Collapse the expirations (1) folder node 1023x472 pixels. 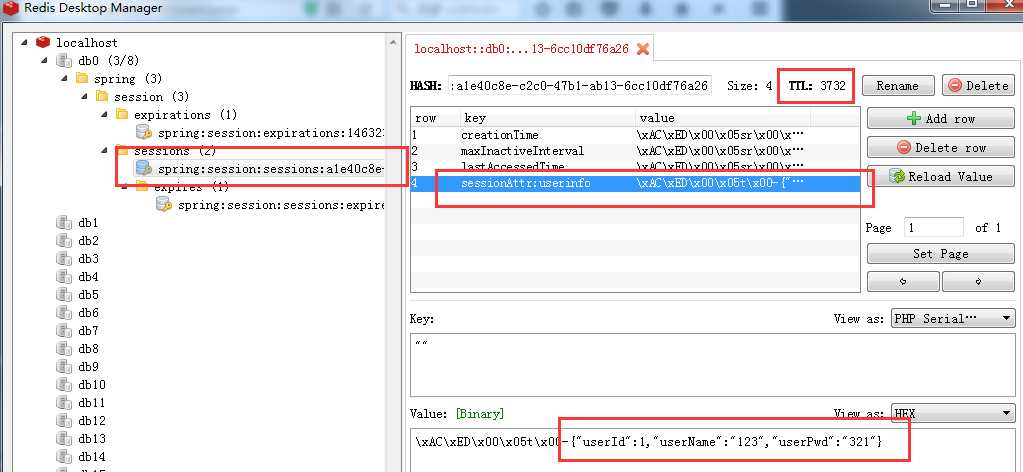(105, 114)
